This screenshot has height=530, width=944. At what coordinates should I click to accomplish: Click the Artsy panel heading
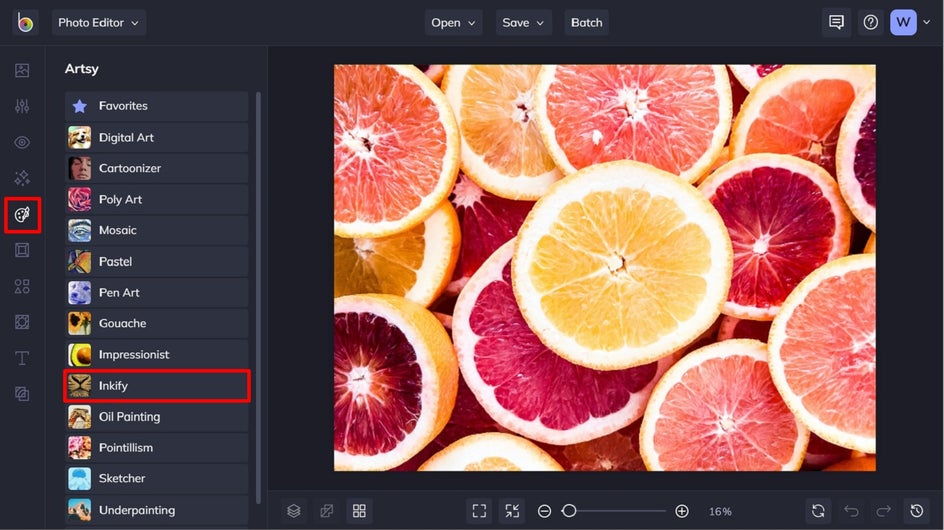(82, 69)
